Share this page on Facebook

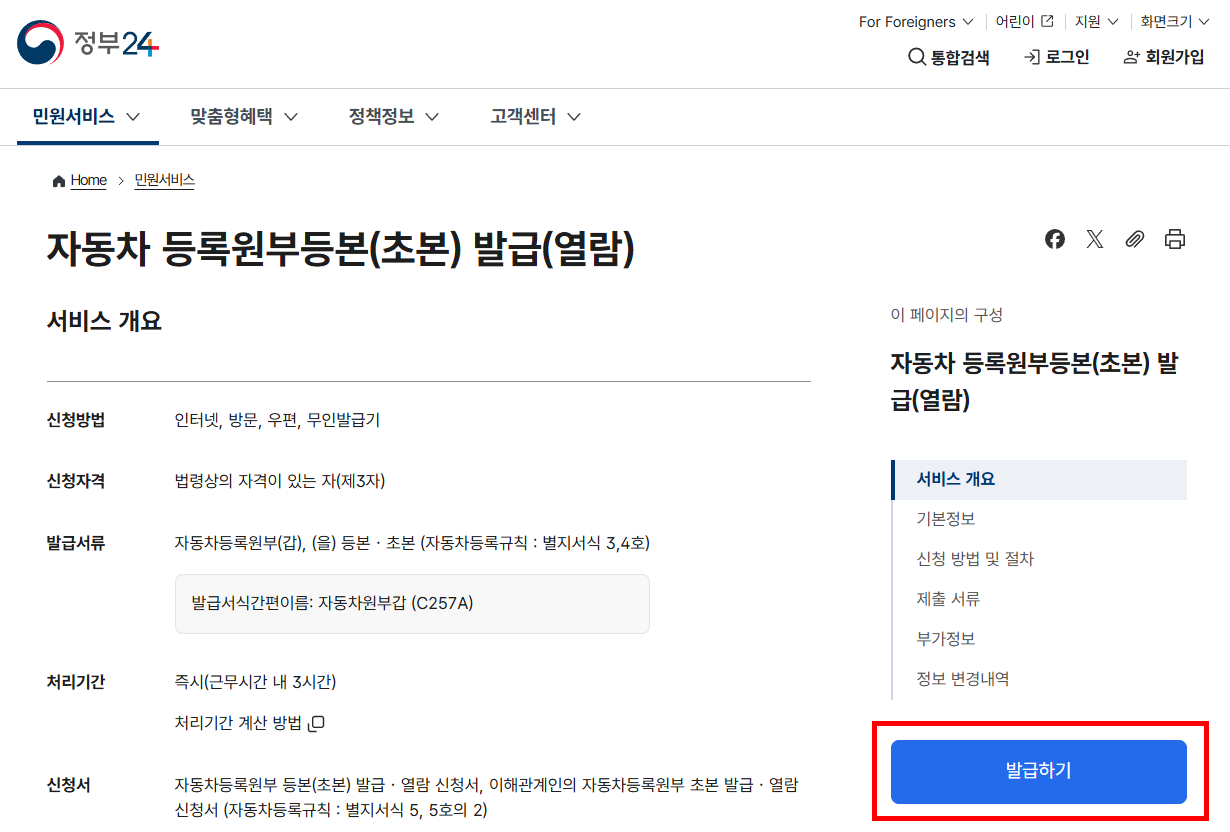pos(1055,239)
